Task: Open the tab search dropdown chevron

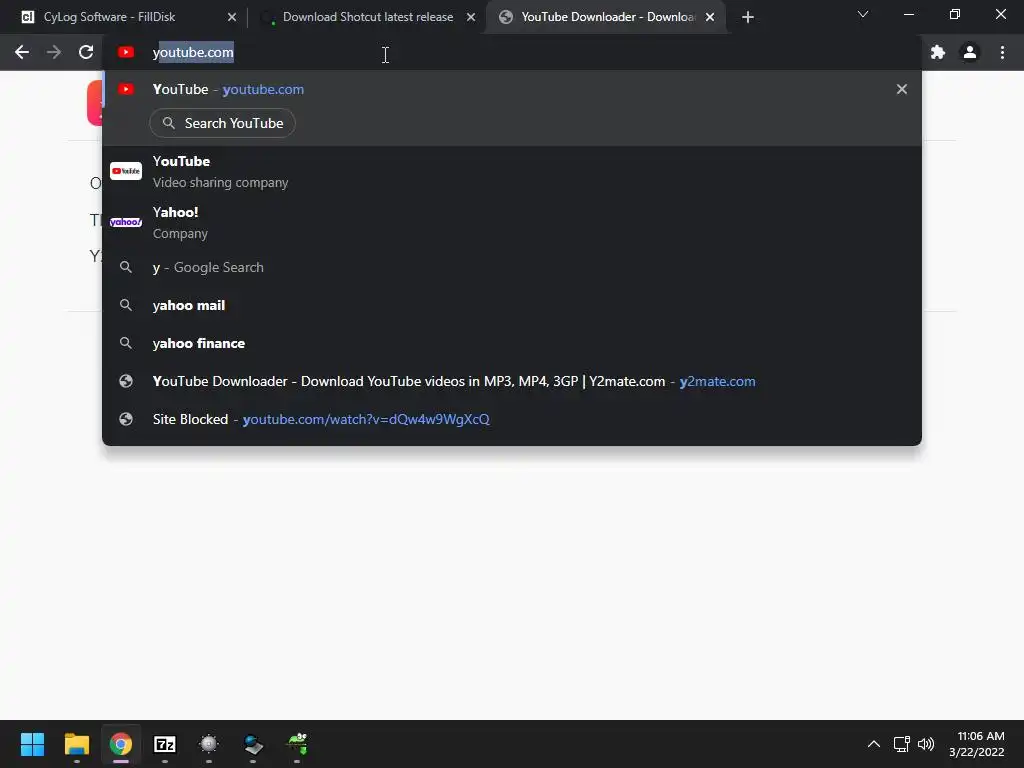Action: point(863,14)
